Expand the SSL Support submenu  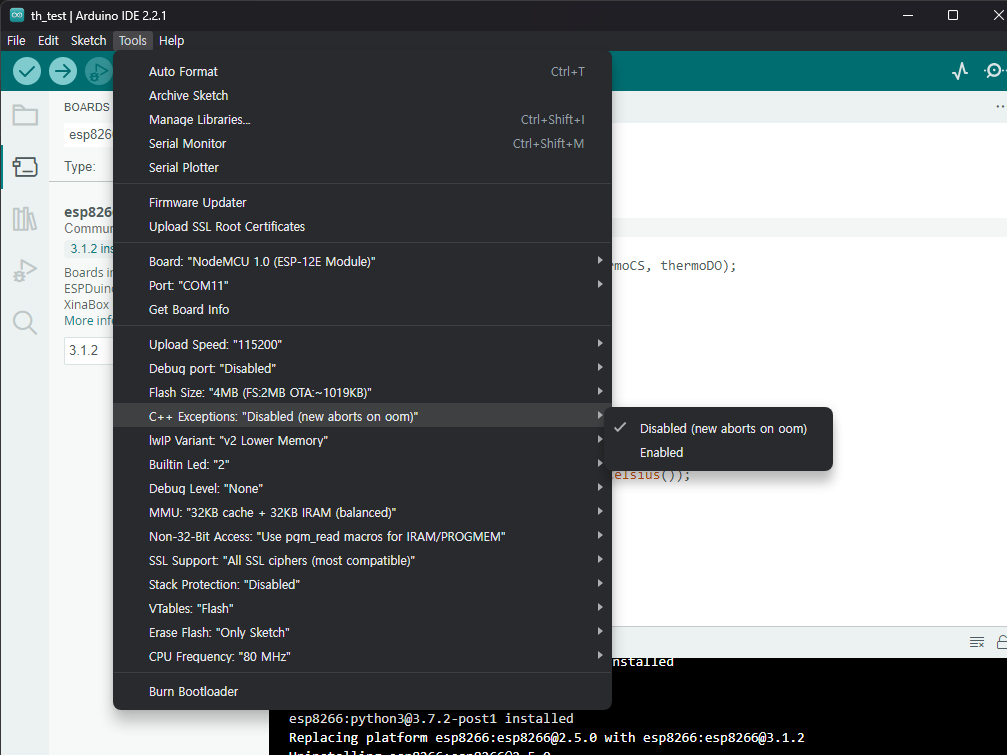coord(362,560)
